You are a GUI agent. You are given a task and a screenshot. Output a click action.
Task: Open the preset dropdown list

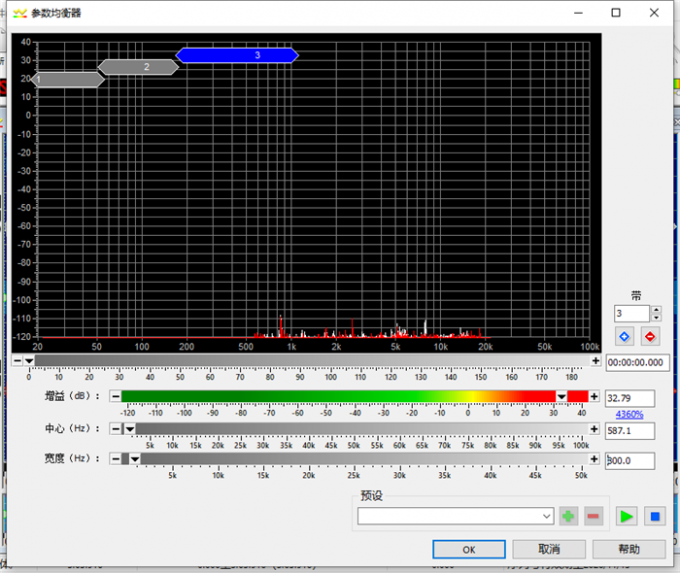[546, 516]
